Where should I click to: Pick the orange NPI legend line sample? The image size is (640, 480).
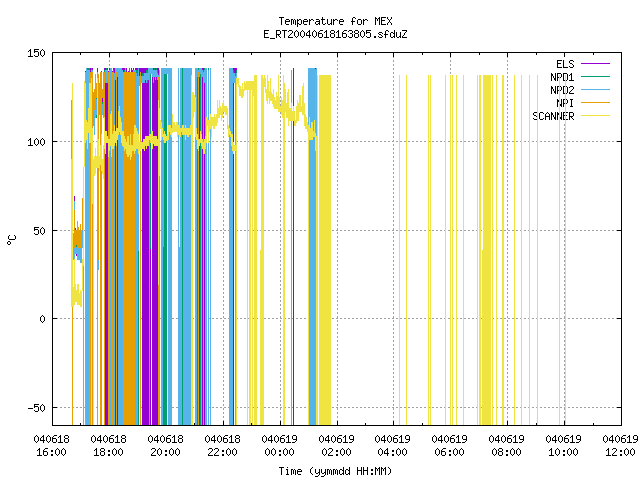pyautogui.click(x=596, y=102)
